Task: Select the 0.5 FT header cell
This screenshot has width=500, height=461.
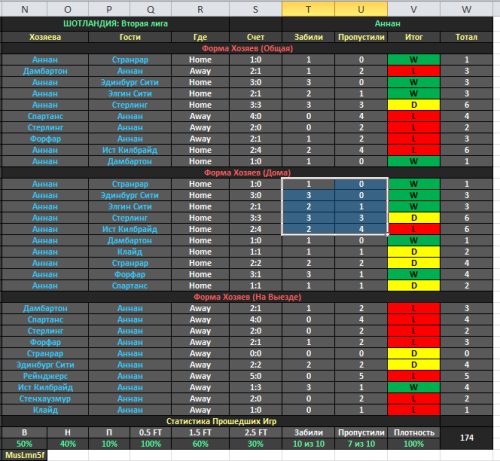Action: coord(150,433)
